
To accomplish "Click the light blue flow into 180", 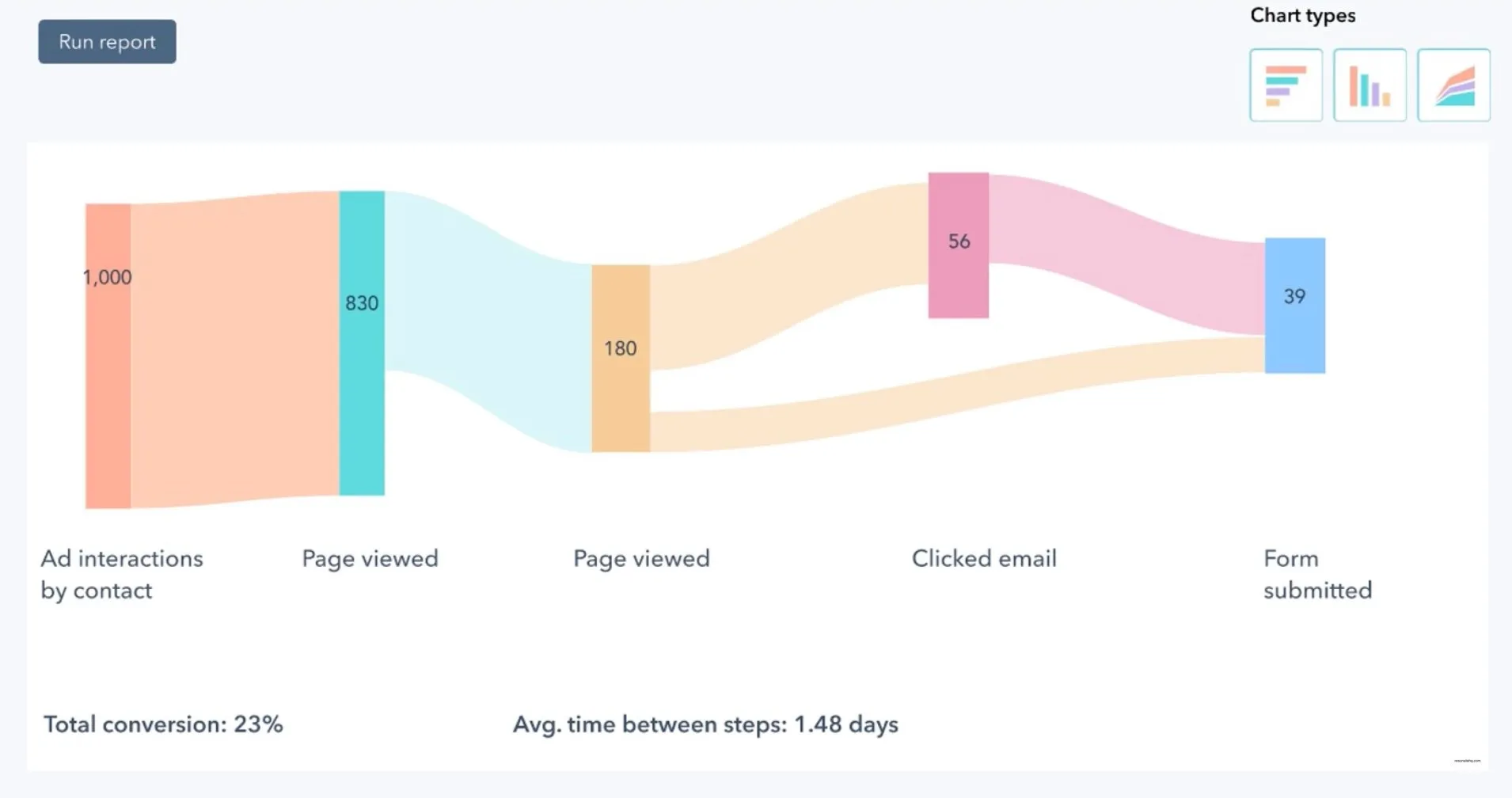I will (x=483, y=309).
